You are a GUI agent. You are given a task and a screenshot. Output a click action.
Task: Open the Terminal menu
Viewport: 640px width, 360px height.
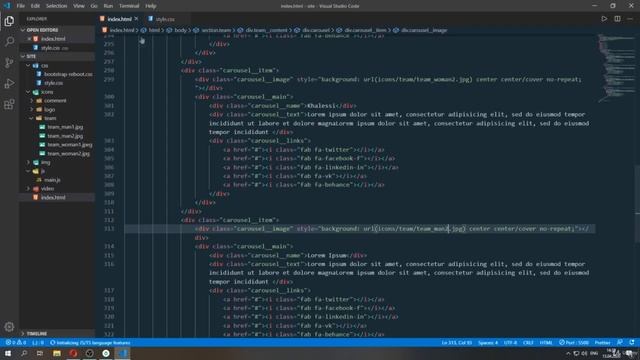[129, 6]
